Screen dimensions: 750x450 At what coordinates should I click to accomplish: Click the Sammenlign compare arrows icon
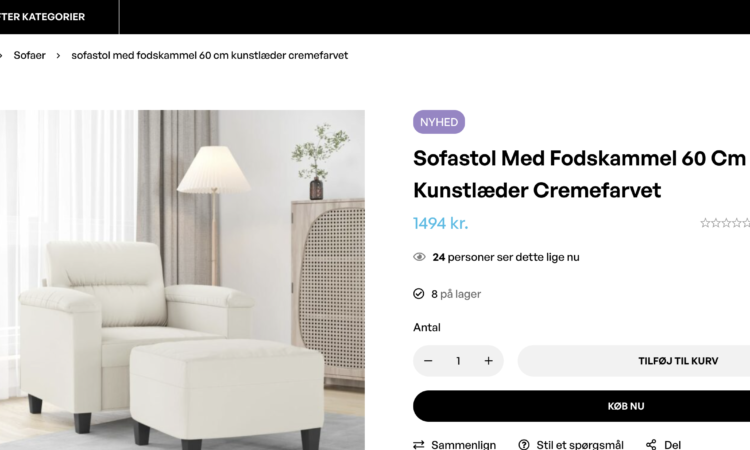(419, 445)
